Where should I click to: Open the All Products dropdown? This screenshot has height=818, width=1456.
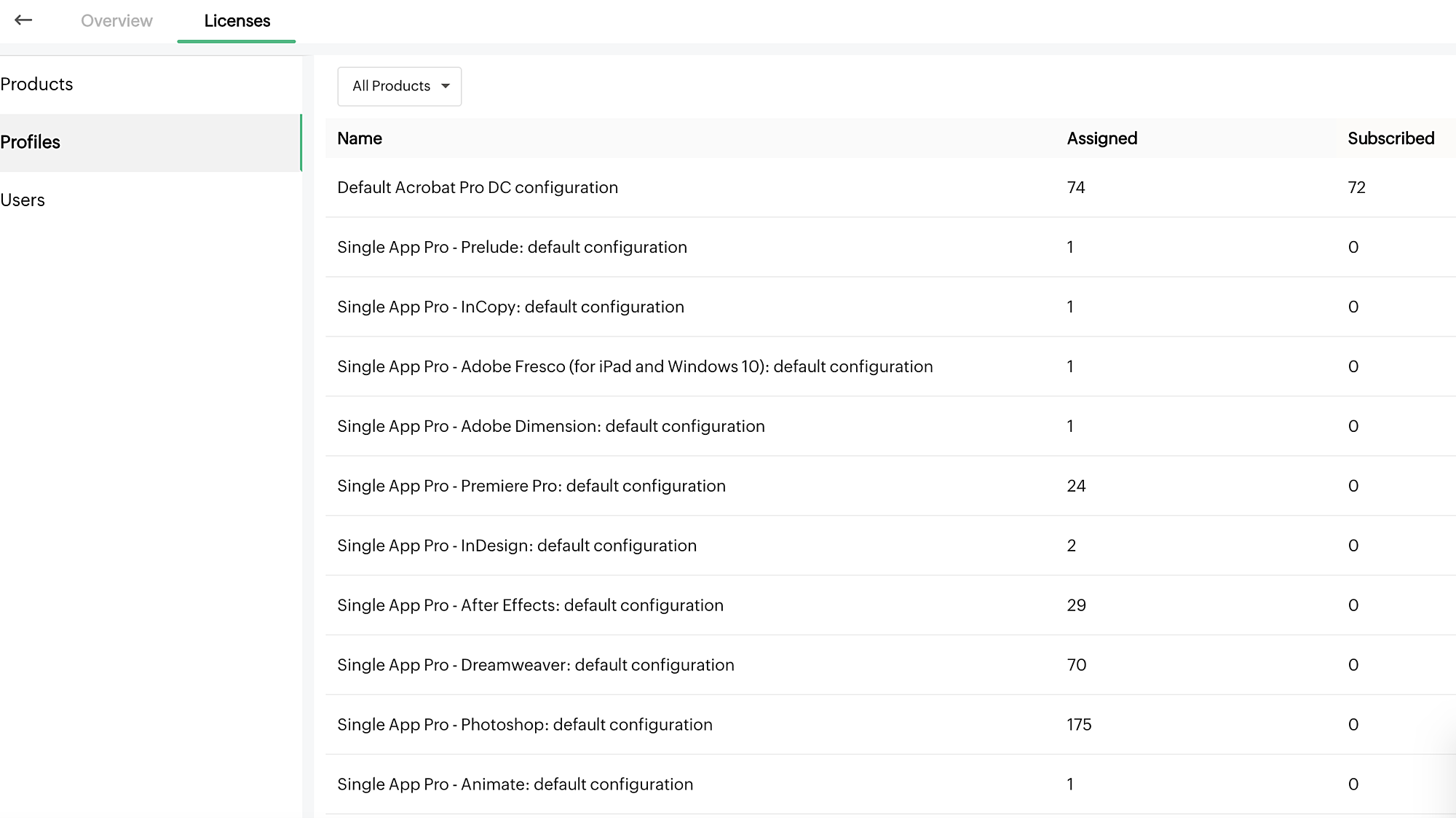coord(399,86)
